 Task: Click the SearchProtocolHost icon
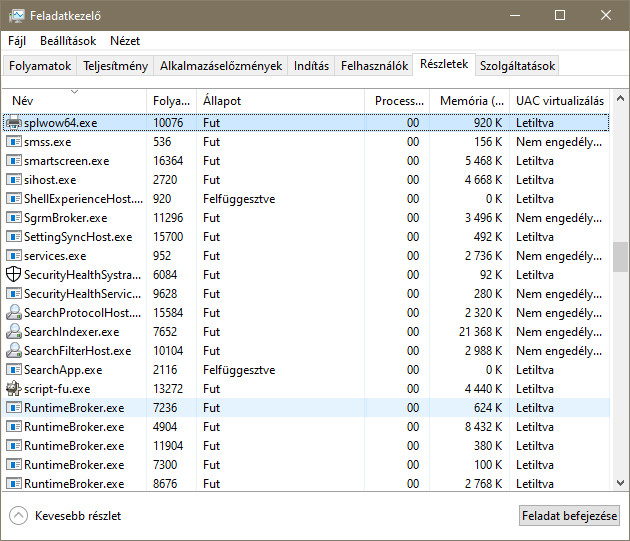point(14,312)
